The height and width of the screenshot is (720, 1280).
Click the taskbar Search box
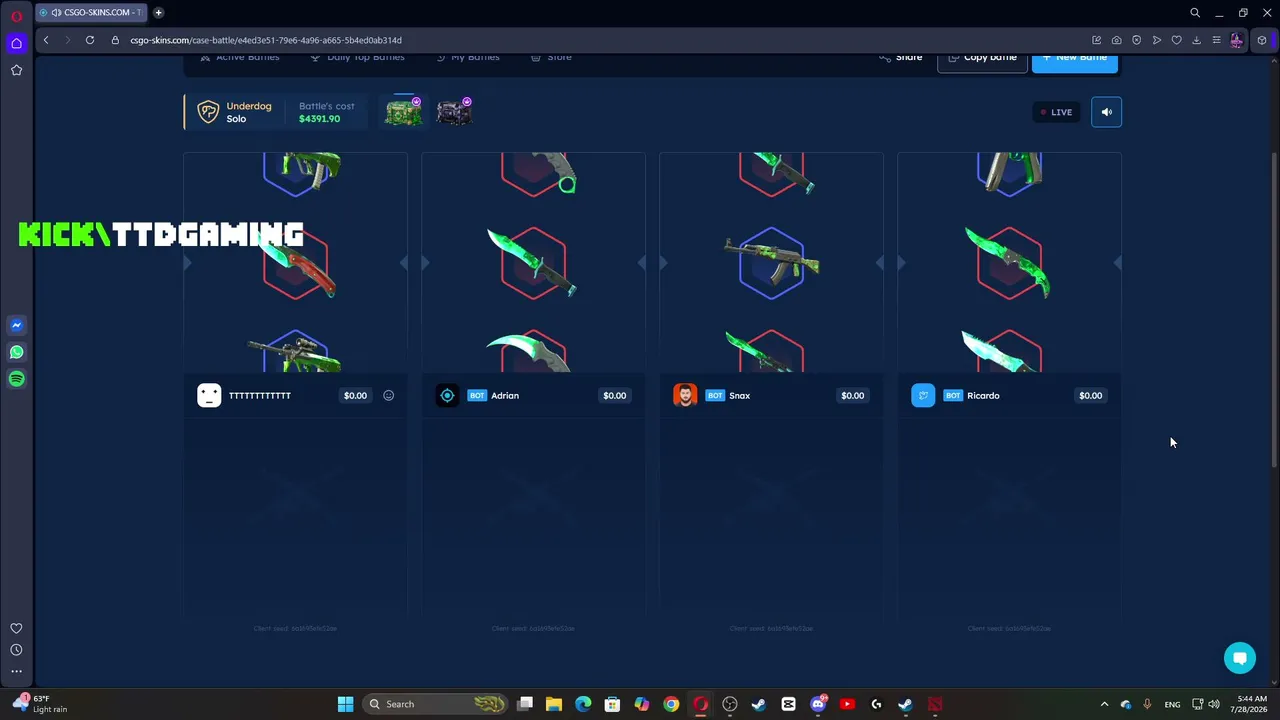434,704
